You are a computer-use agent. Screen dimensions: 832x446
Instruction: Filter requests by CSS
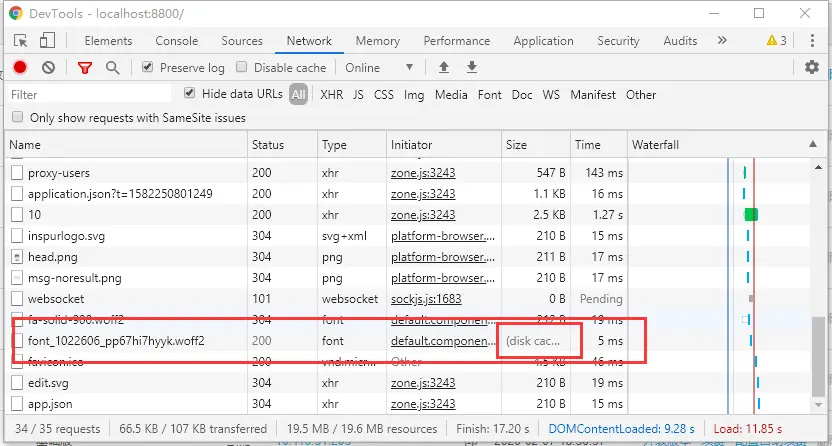tap(384, 95)
